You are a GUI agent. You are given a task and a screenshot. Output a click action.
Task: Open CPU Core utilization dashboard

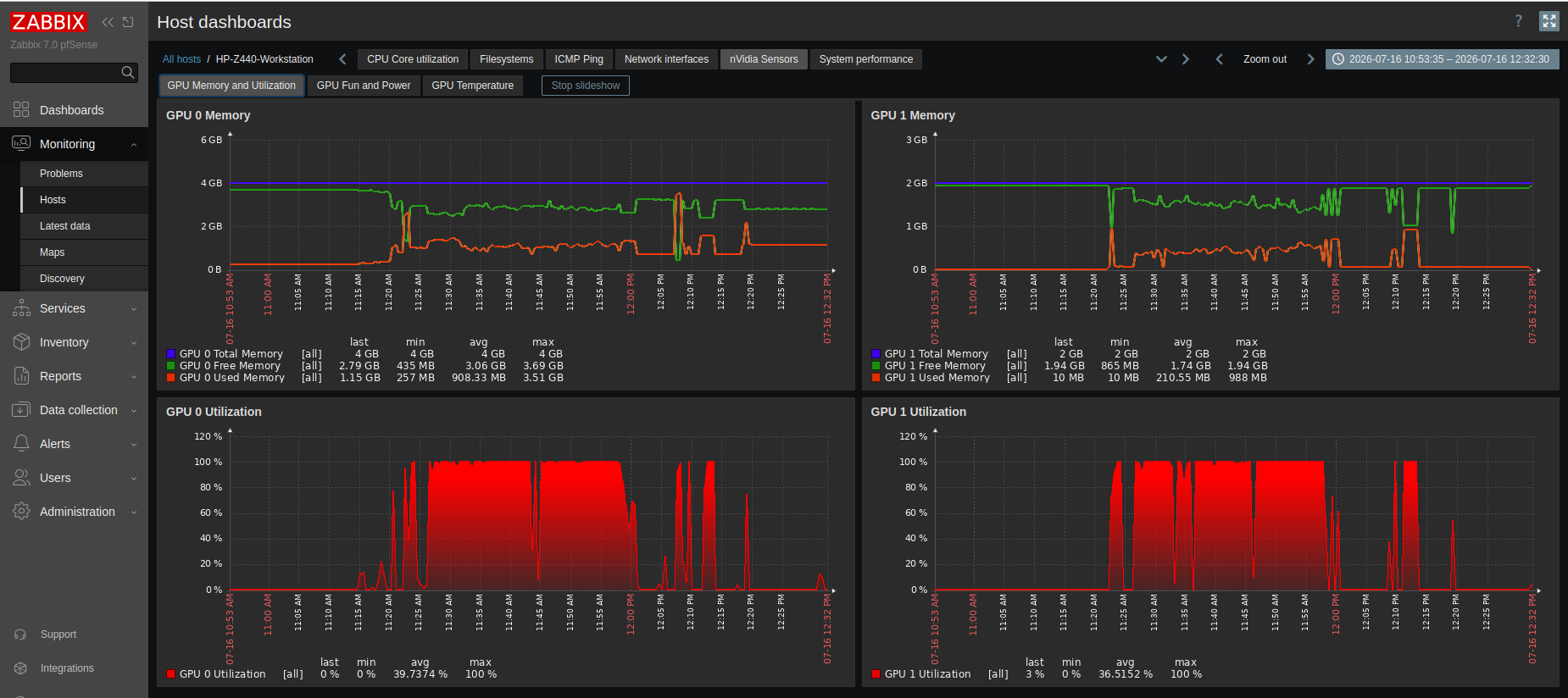tap(413, 59)
